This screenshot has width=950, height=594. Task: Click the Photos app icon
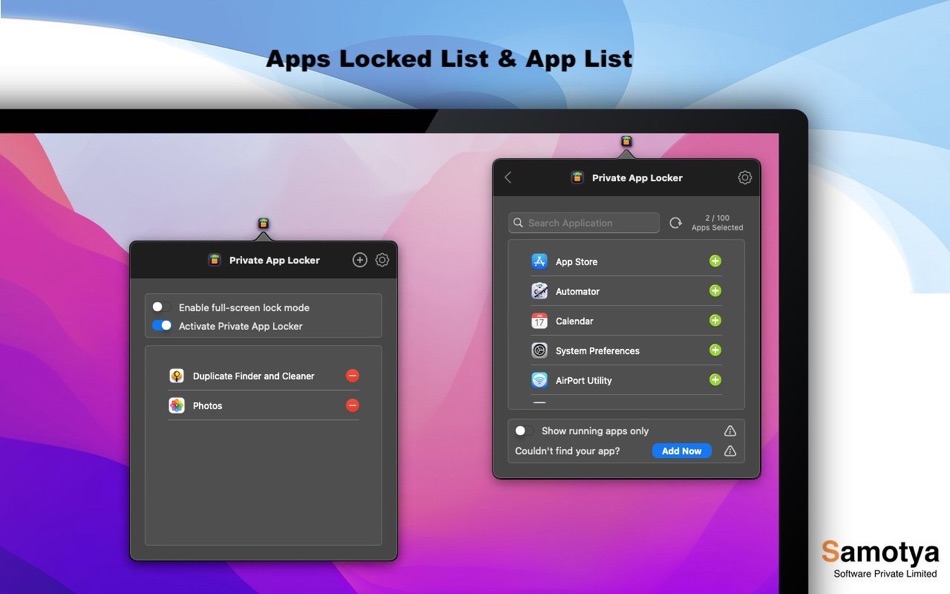(x=176, y=405)
